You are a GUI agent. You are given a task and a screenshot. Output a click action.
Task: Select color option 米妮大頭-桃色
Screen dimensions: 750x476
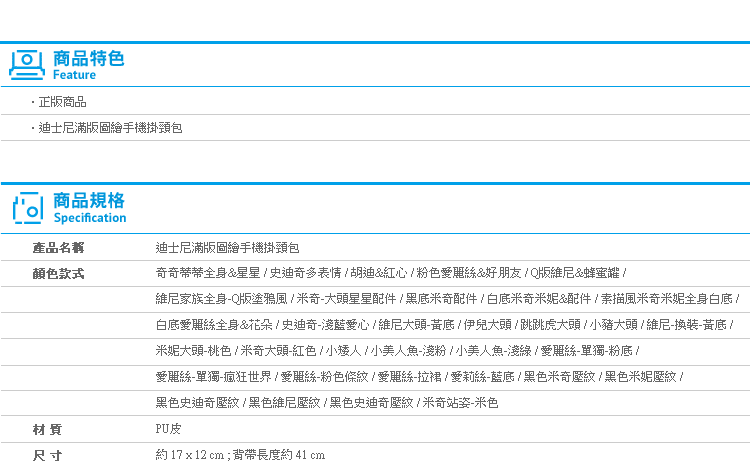193,351
